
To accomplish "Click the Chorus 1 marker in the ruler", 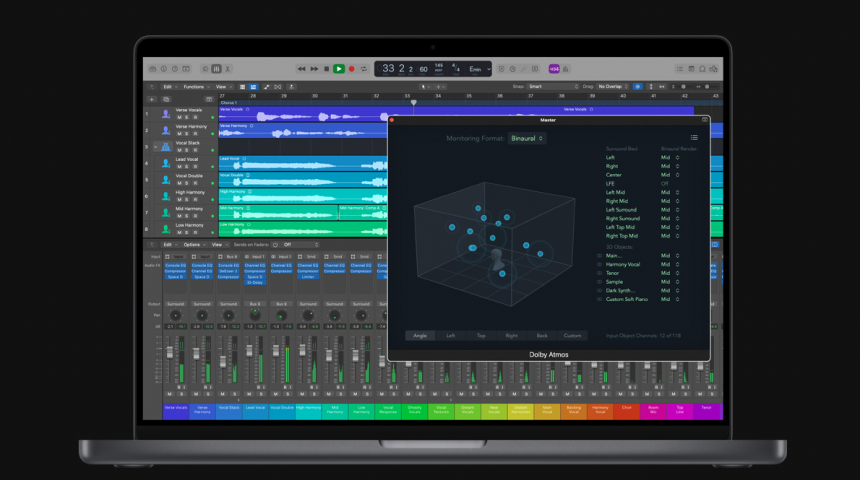I will click(x=229, y=103).
